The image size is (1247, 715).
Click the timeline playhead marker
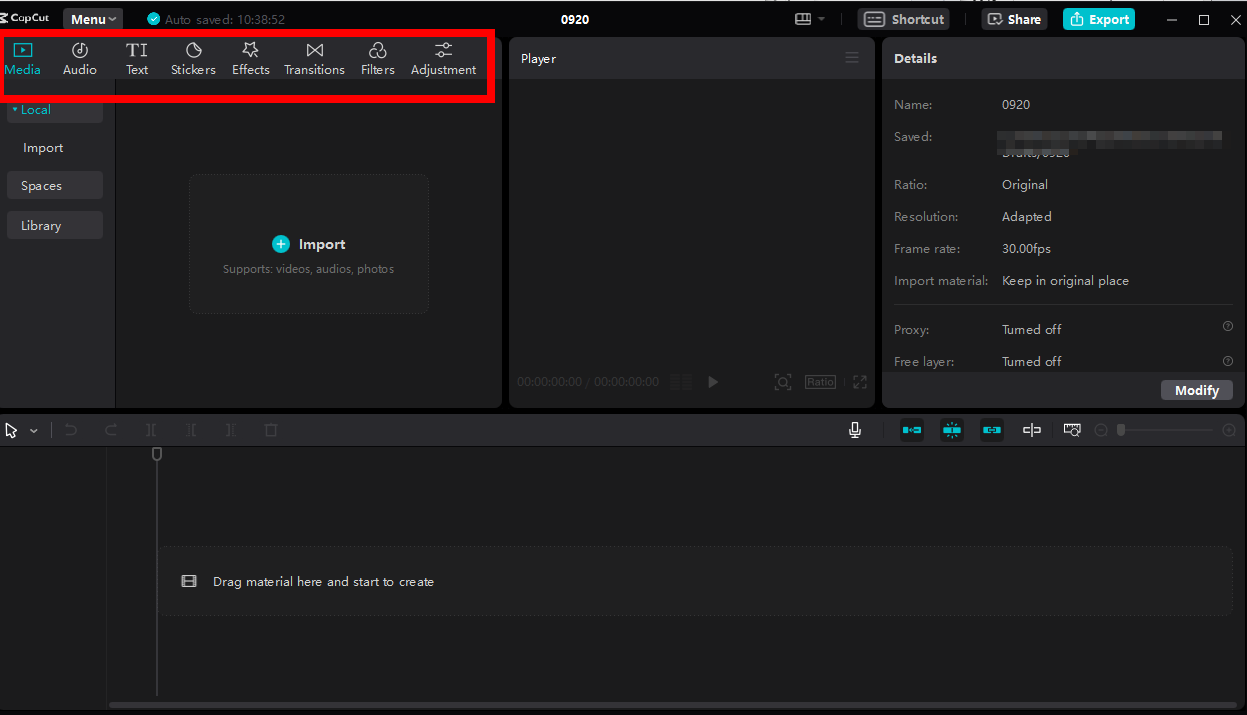coord(157,454)
